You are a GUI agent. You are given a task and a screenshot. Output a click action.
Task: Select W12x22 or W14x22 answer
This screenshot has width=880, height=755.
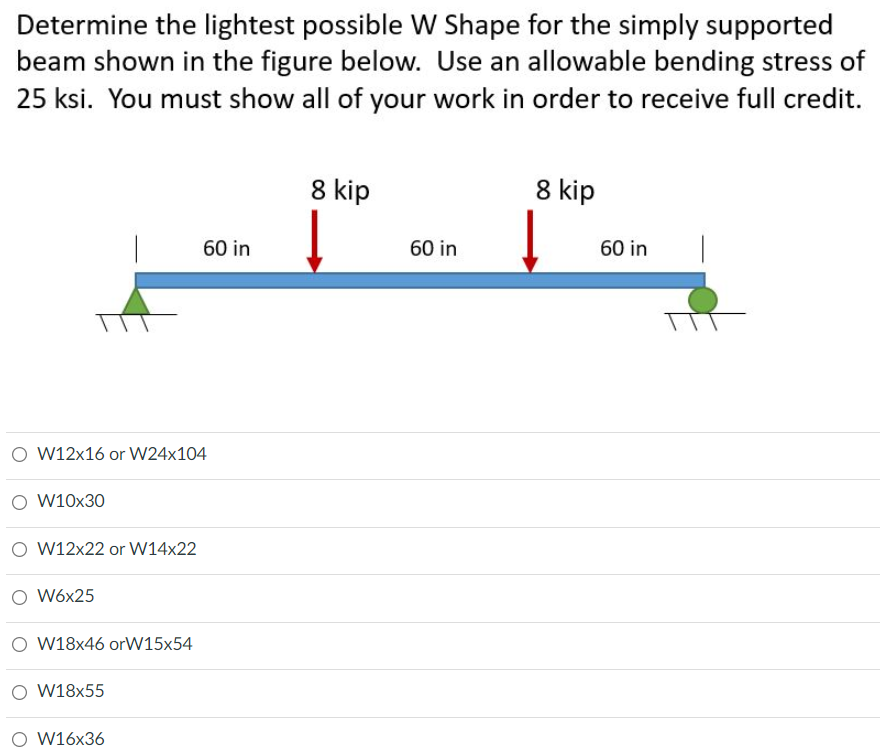coord(20,549)
